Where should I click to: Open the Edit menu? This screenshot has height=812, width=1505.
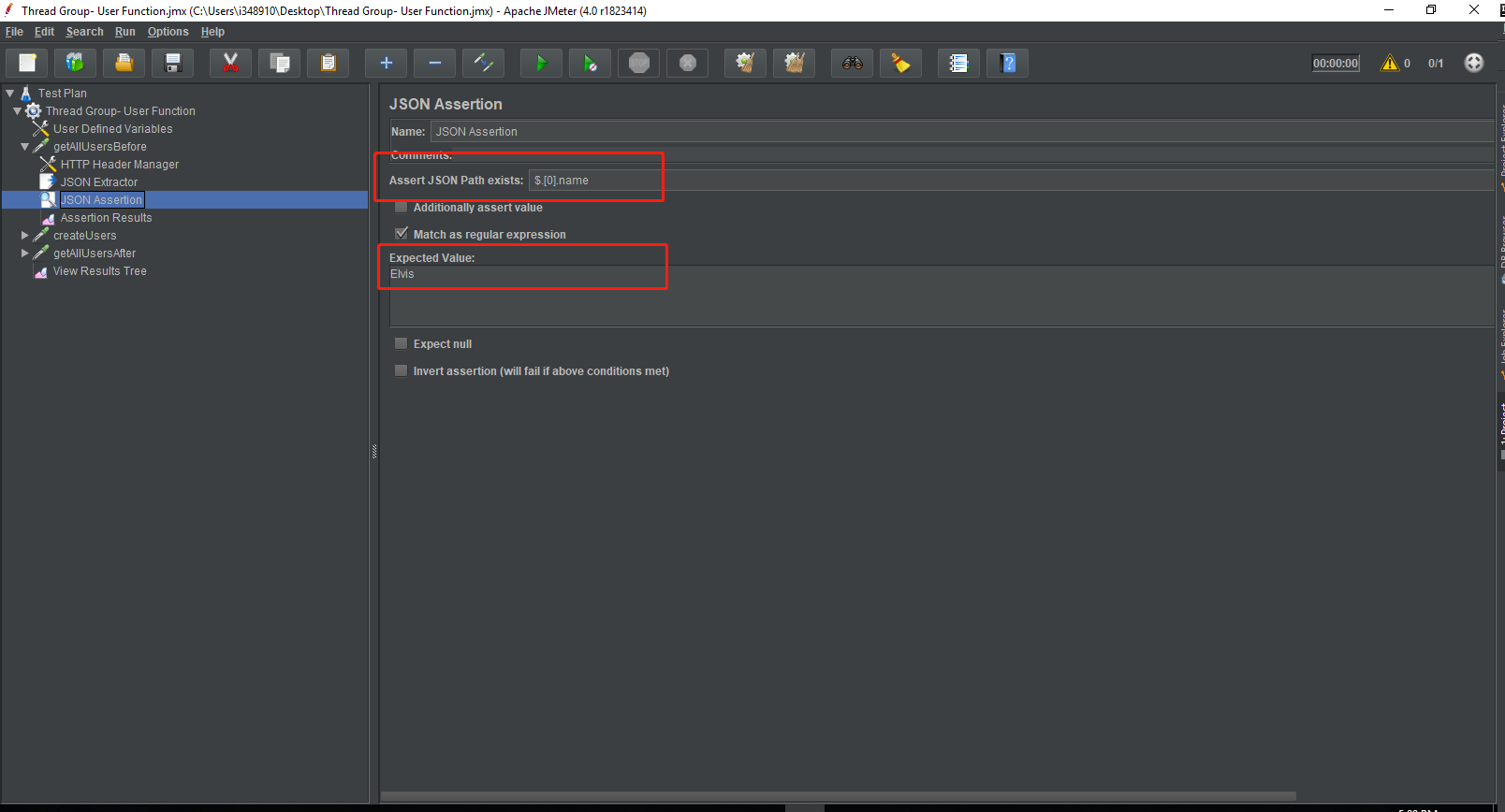(44, 32)
